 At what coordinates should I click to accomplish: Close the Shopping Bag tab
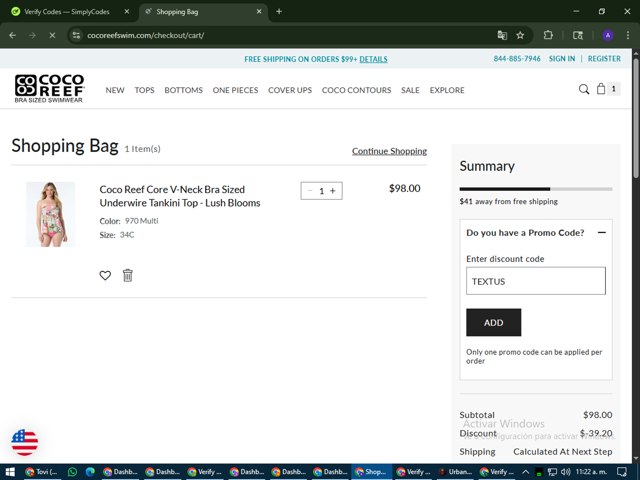click(x=259, y=11)
